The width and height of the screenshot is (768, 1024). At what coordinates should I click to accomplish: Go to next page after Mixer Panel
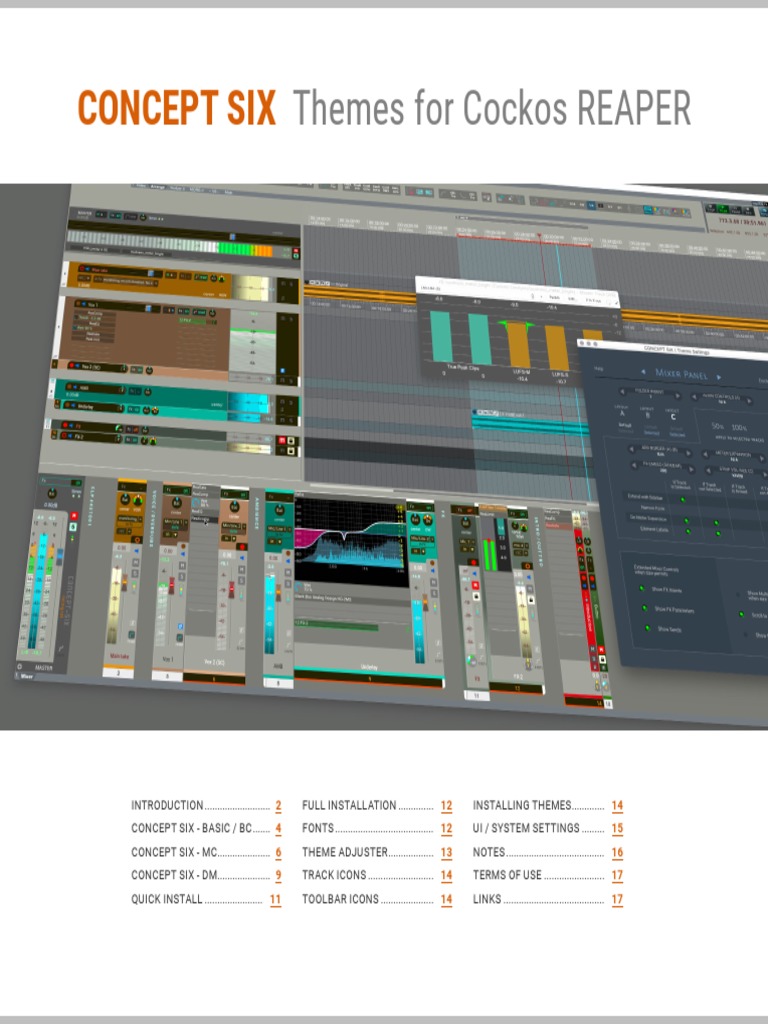pos(720,377)
